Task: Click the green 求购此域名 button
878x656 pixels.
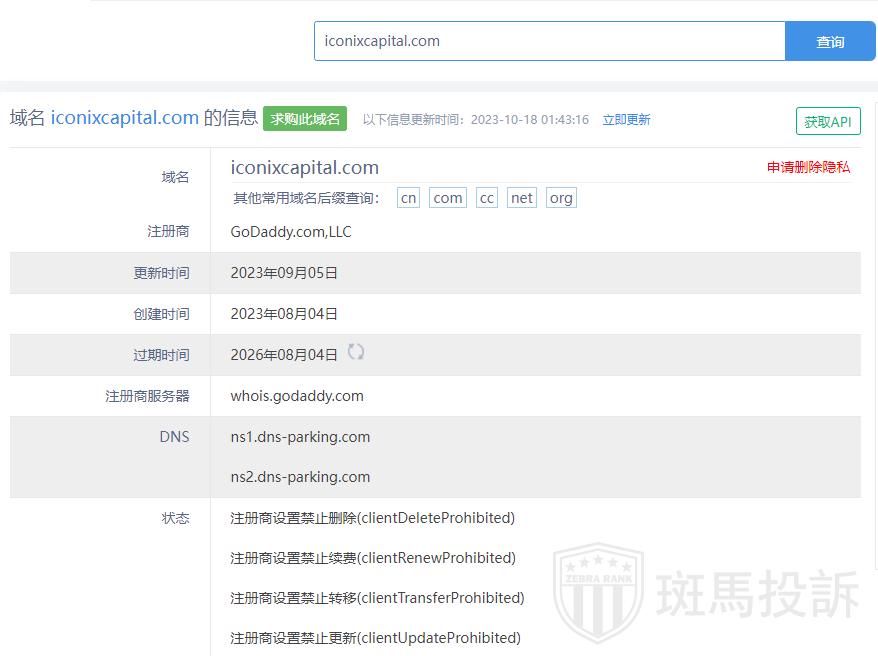Action: [305, 119]
